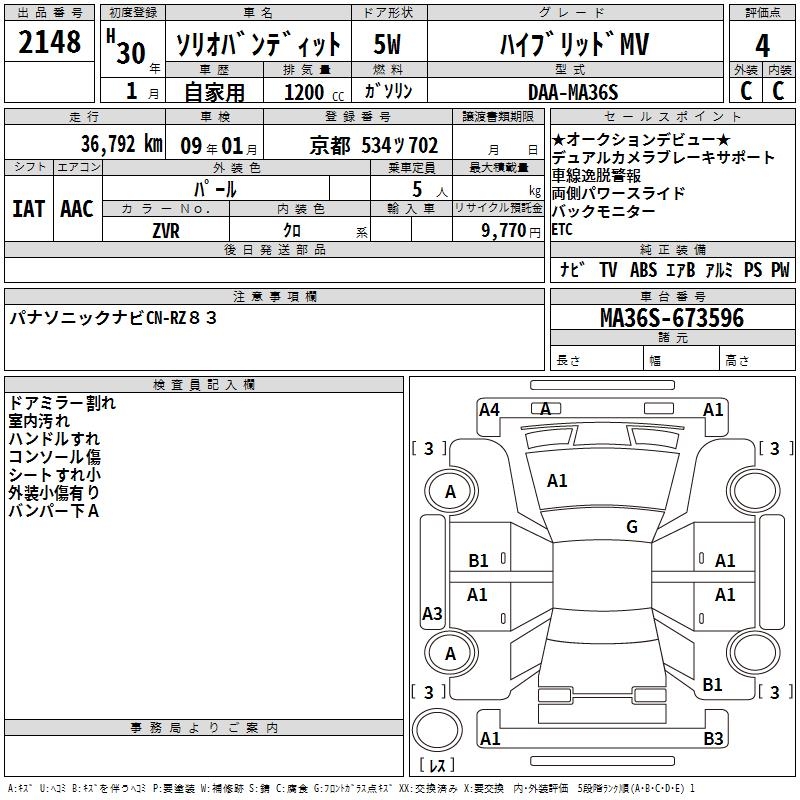Click the fuel type ガソリン
800x800 pixels.
click(388, 91)
